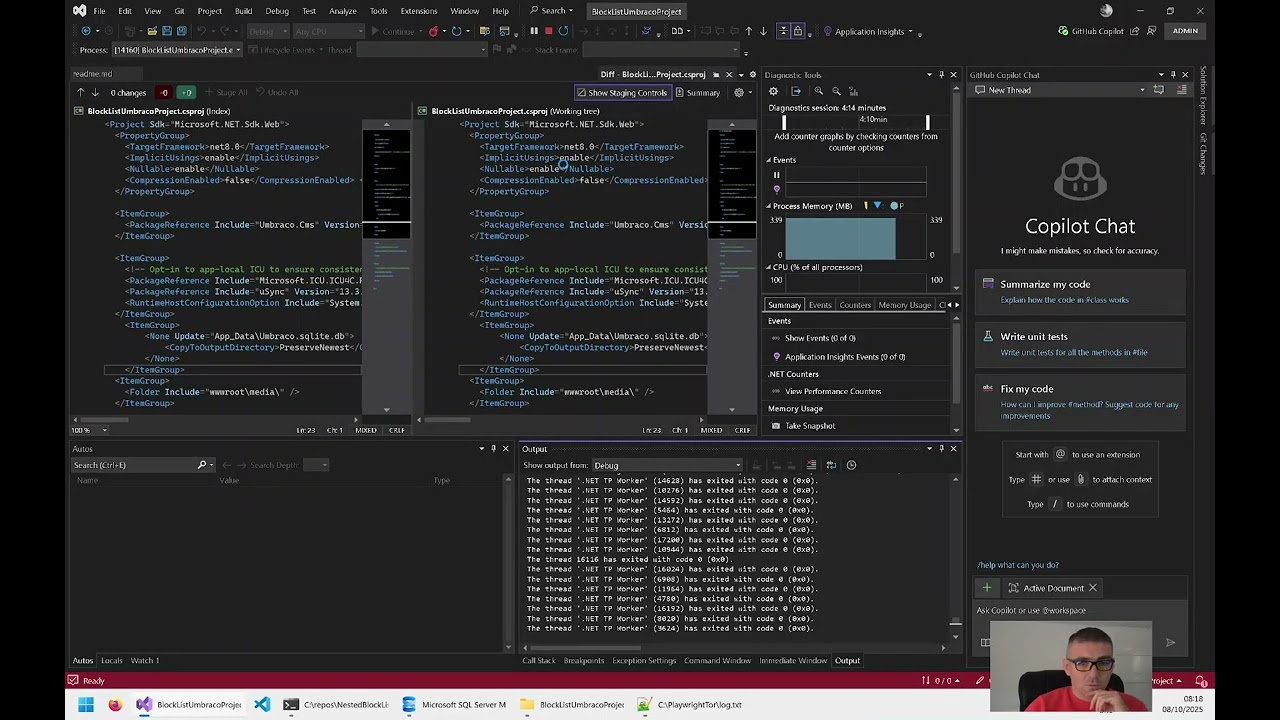Pause the debugger with the Break All icon

[x=534, y=31]
